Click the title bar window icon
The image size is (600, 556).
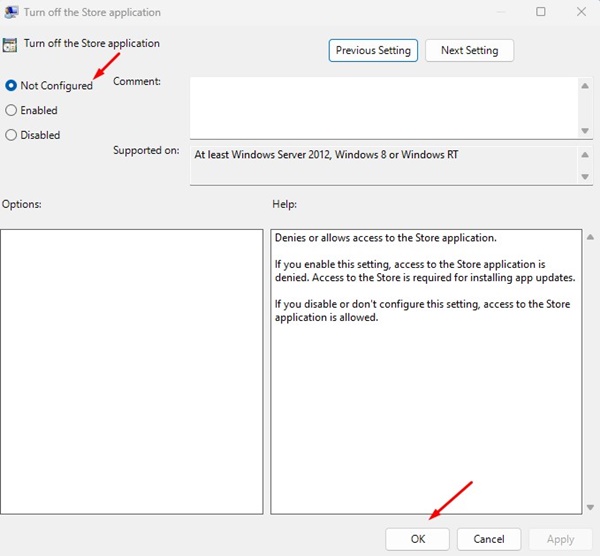click(11, 12)
